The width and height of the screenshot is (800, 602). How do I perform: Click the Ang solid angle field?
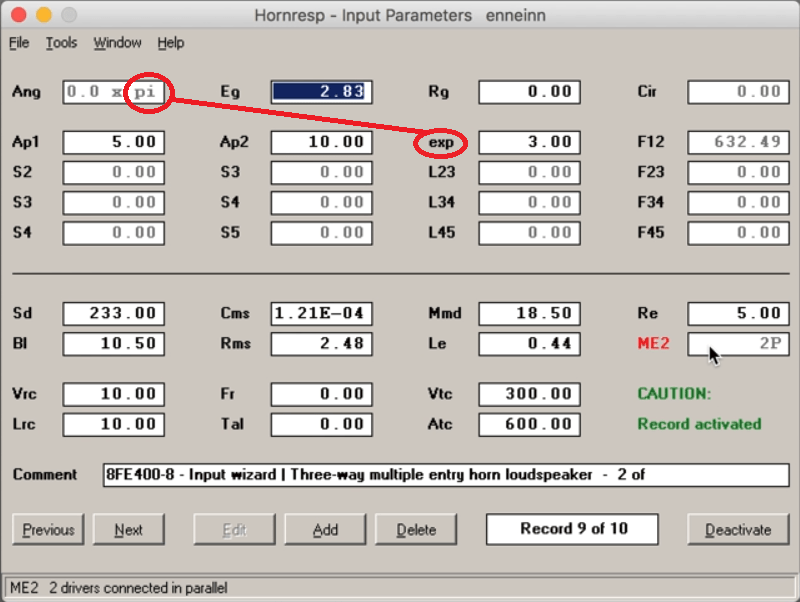[x=114, y=92]
